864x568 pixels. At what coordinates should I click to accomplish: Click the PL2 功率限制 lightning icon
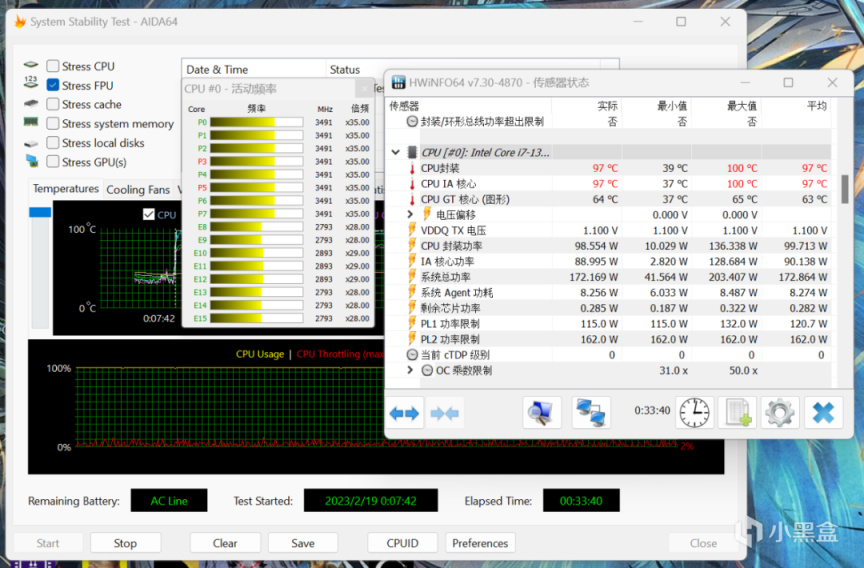click(x=412, y=339)
